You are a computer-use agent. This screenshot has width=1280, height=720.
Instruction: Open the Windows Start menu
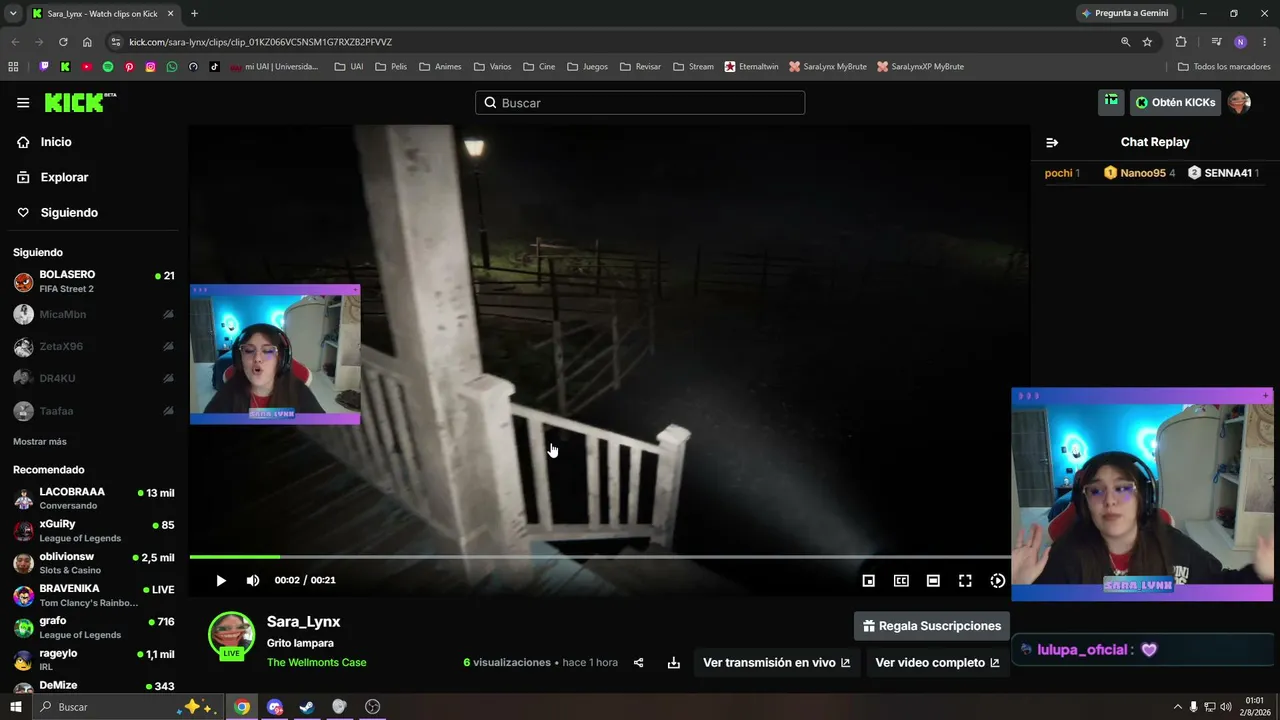coord(16,707)
